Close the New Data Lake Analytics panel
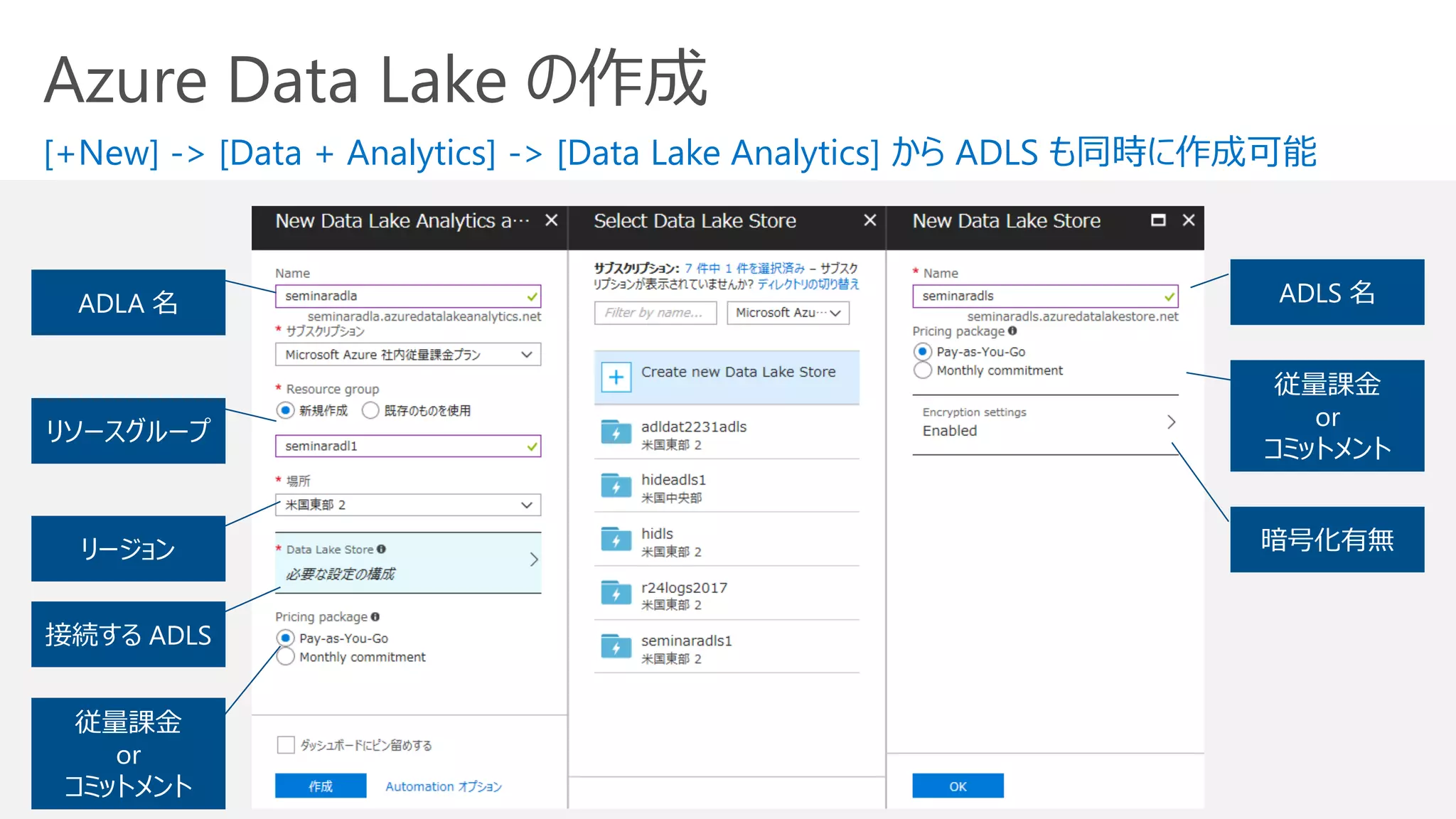This screenshot has width=1456, height=819. click(x=551, y=220)
